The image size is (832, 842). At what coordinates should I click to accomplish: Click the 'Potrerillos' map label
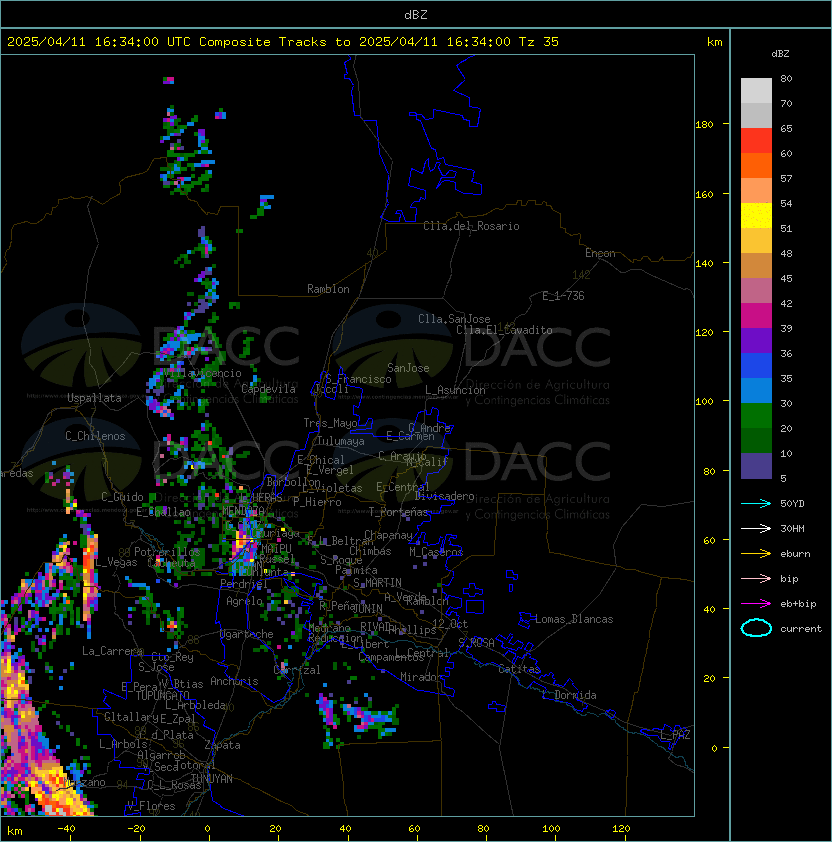pyautogui.click(x=167, y=552)
